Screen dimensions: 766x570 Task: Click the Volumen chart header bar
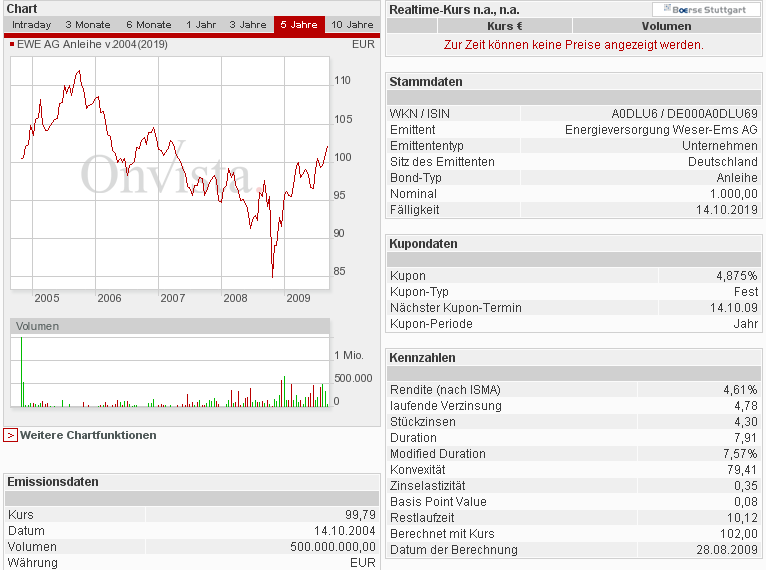tap(170, 326)
